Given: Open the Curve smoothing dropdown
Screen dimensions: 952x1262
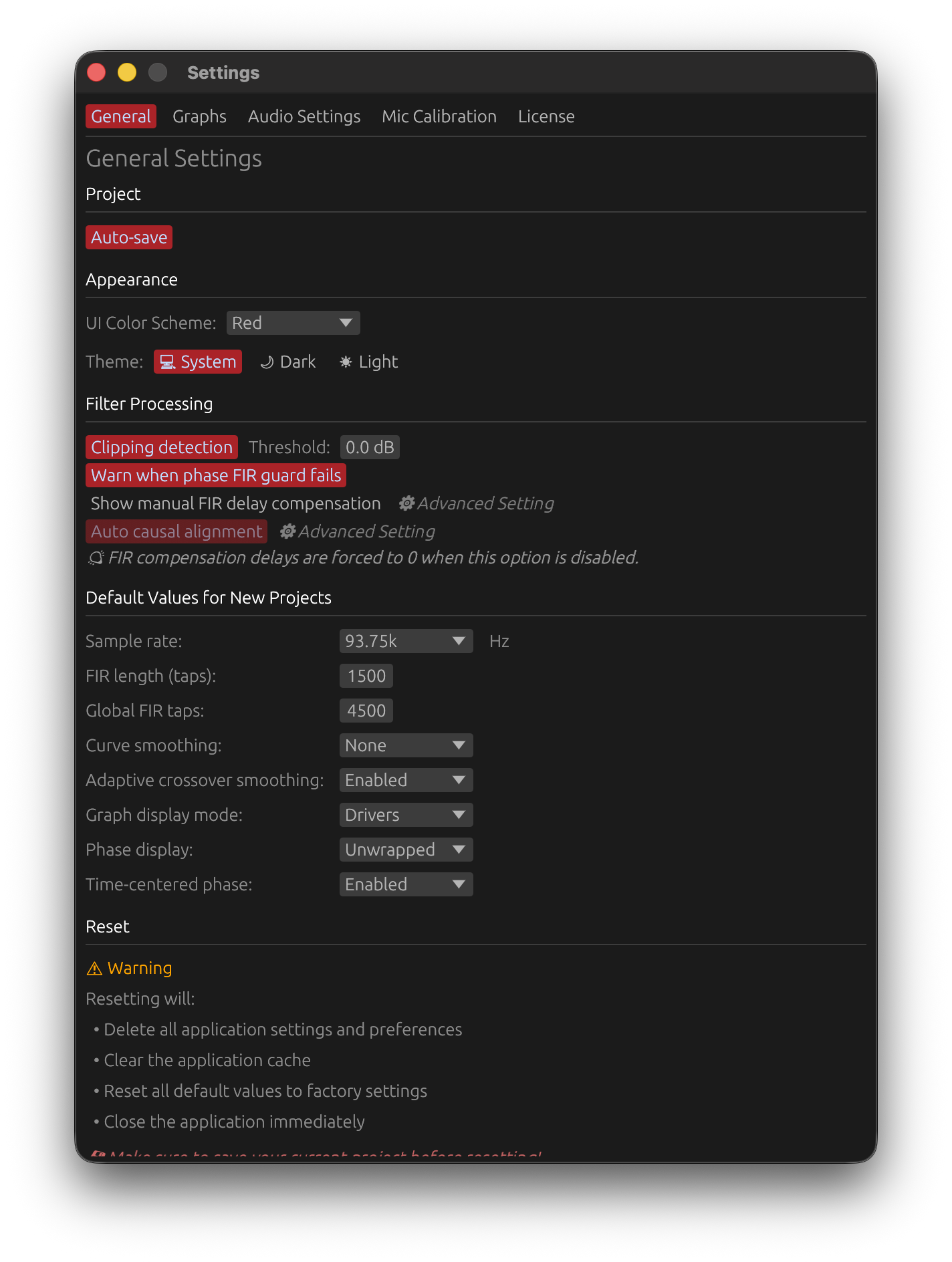Looking at the screenshot, I should (x=406, y=745).
